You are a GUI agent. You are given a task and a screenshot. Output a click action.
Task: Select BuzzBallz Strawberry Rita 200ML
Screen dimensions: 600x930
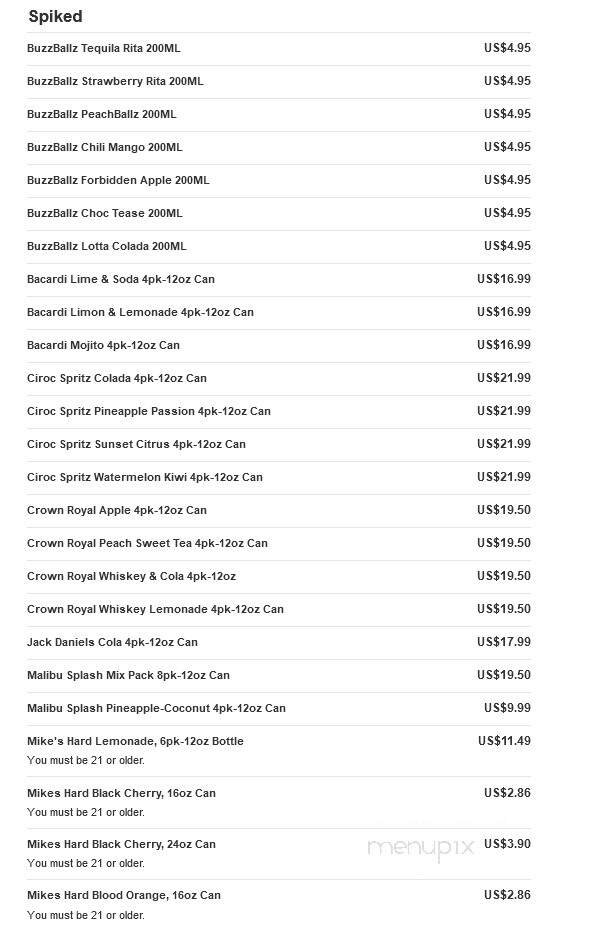tap(115, 81)
